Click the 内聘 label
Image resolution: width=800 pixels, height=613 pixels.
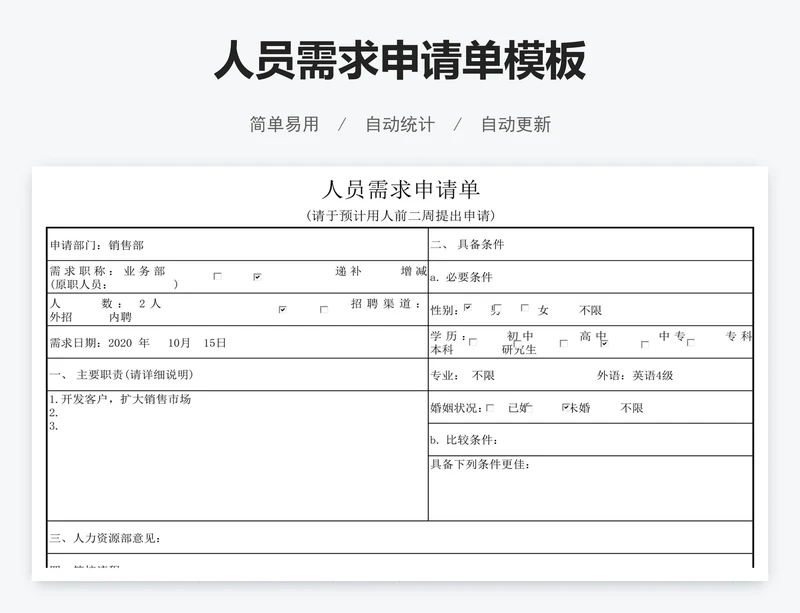120,317
